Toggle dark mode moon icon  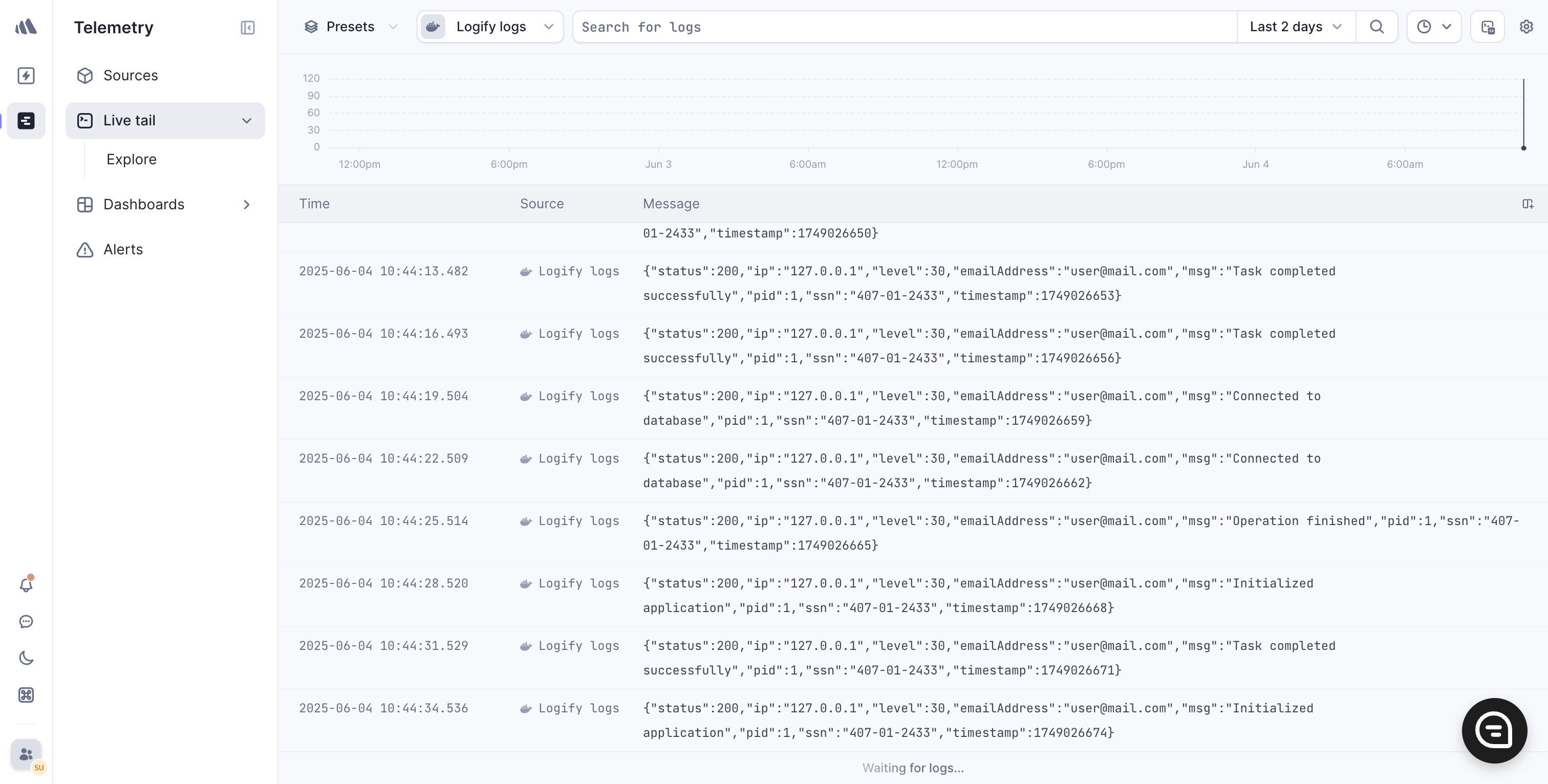pyautogui.click(x=26, y=659)
